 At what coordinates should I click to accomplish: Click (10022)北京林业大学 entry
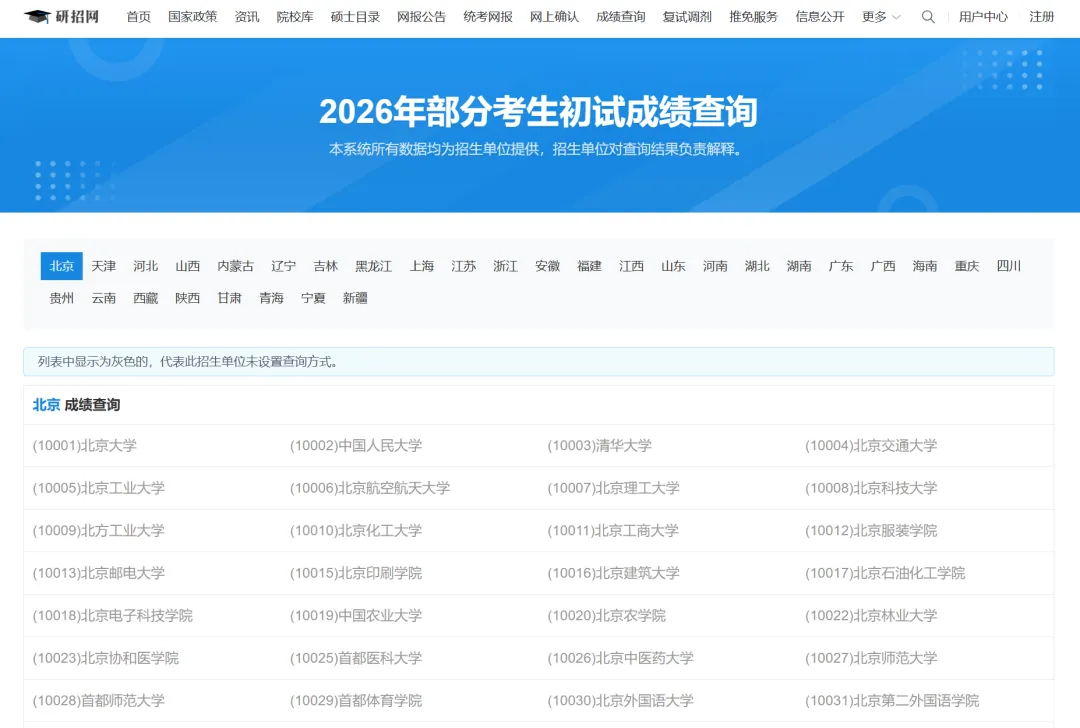pos(871,616)
